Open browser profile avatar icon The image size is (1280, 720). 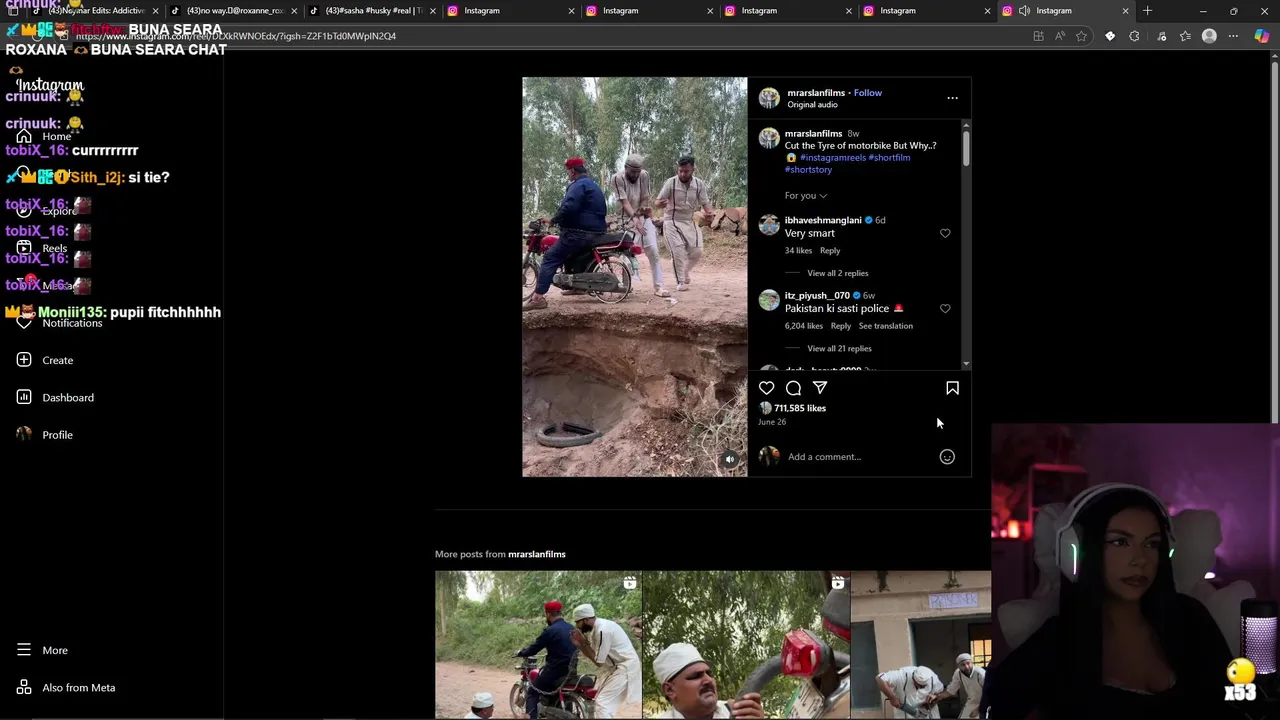click(1209, 36)
